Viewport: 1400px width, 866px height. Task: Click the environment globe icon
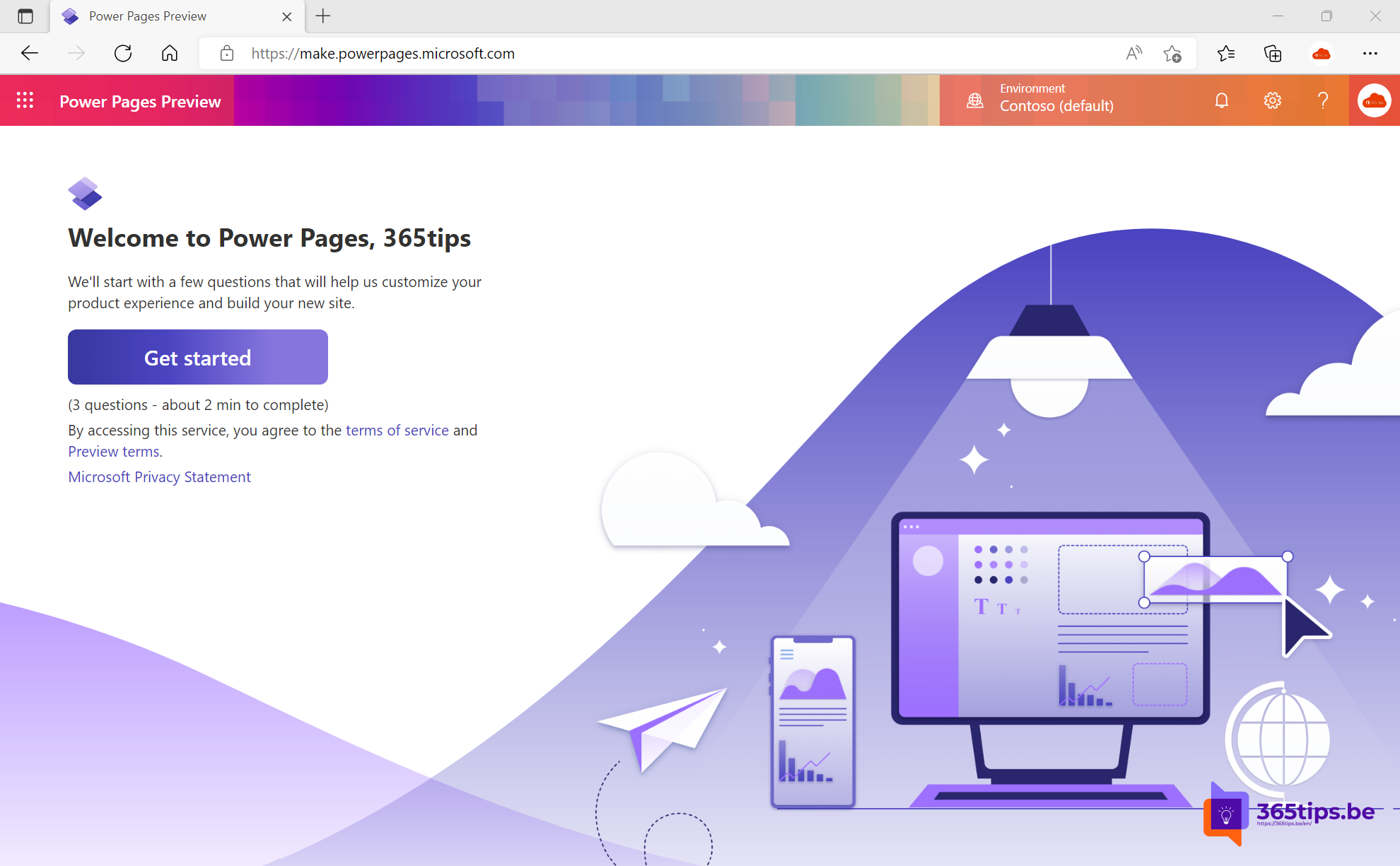pos(975,100)
